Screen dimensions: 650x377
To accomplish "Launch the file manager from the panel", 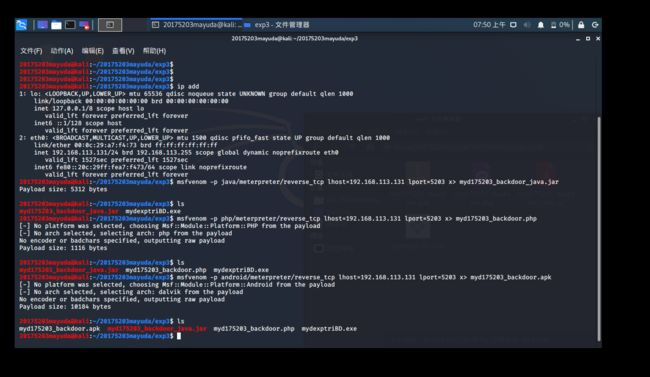I will 56,25.
